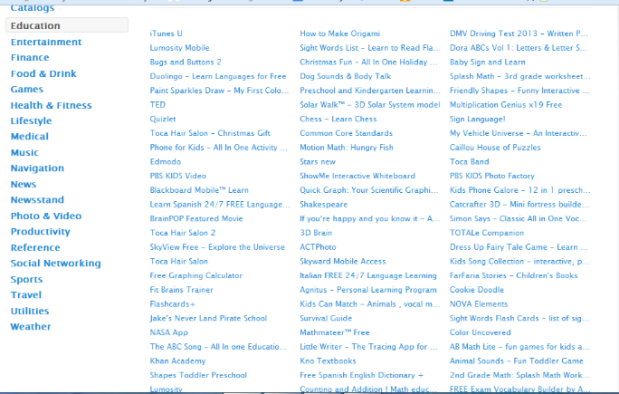Open the Travel category
The height and width of the screenshot is (394, 619).
[26, 295]
